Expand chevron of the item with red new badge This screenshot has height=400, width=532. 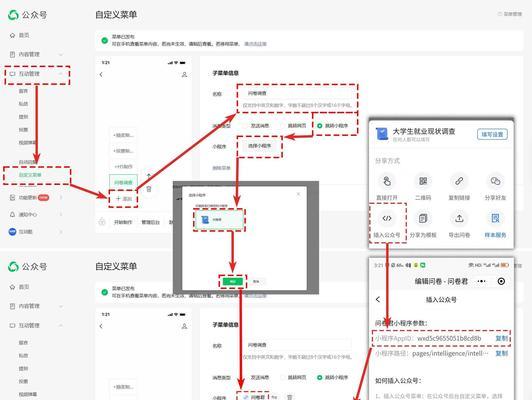(61, 197)
